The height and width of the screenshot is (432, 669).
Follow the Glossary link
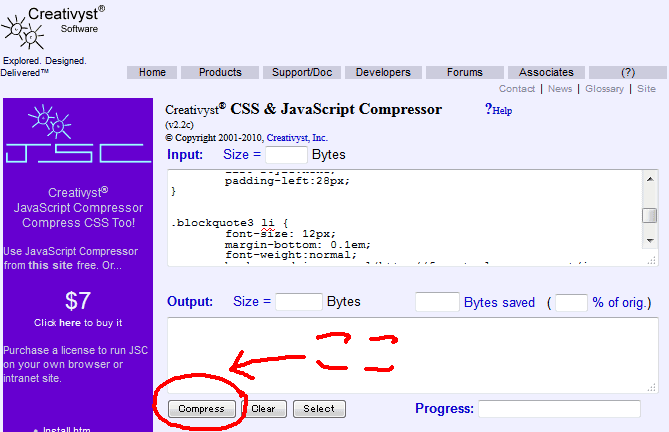[604, 89]
